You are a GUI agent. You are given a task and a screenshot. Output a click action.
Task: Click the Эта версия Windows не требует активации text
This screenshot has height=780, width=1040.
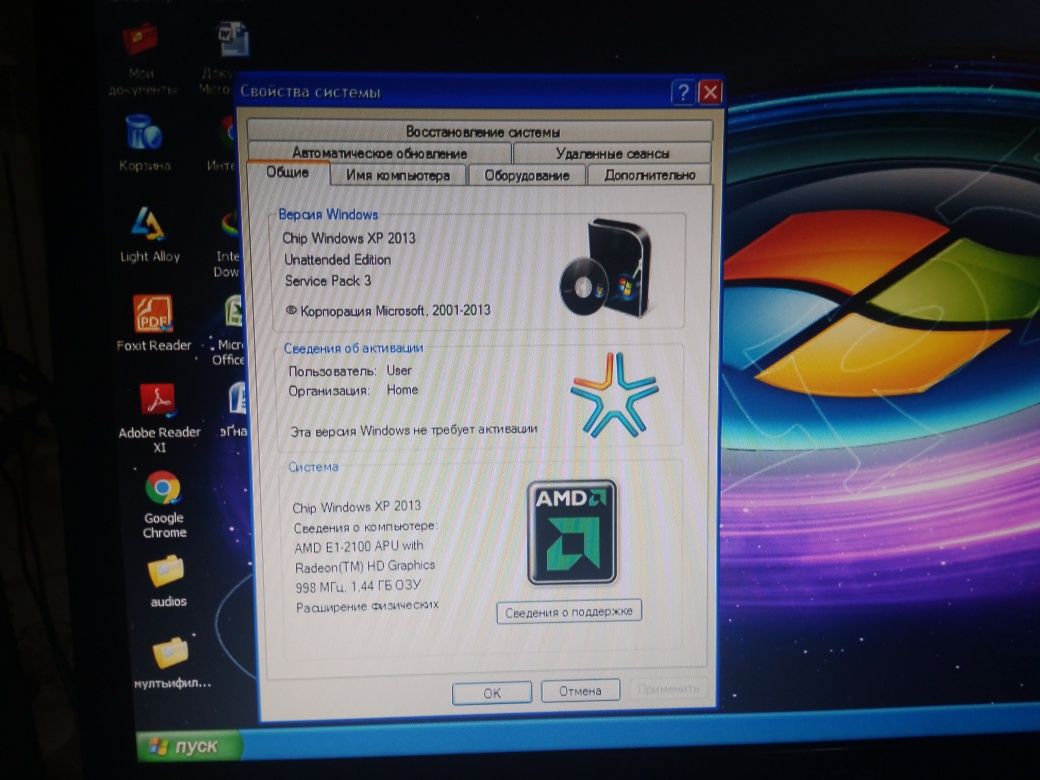pos(414,430)
